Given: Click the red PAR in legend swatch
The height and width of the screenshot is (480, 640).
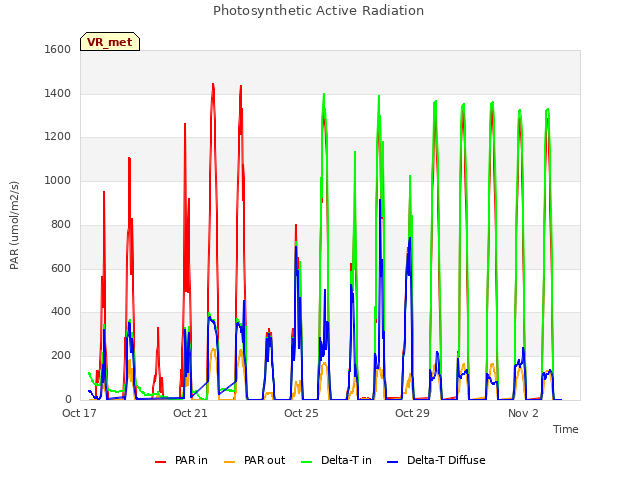Looking at the screenshot, I should click(160, 462).
